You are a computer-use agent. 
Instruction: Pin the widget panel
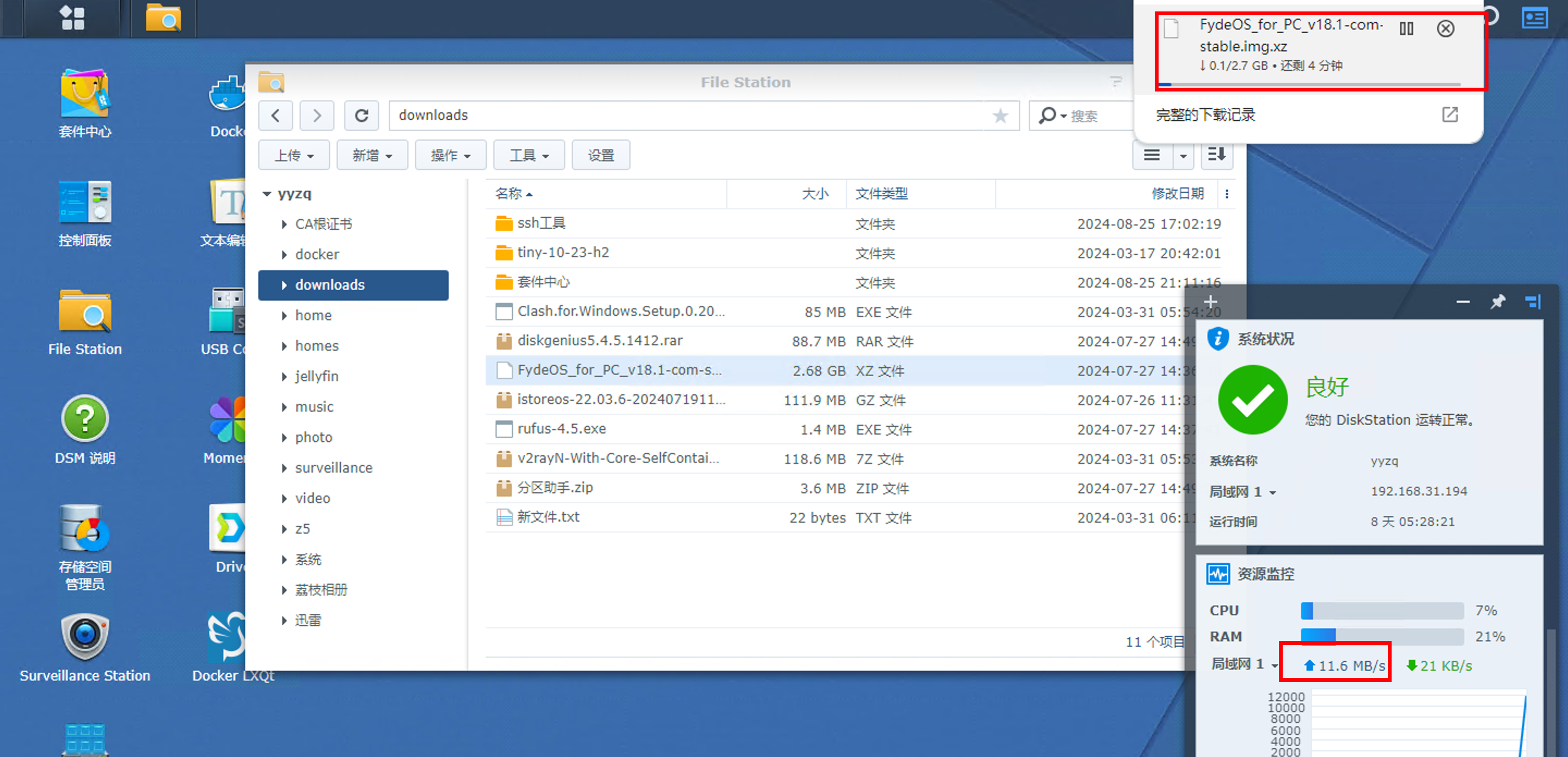tap(1497, 302)
